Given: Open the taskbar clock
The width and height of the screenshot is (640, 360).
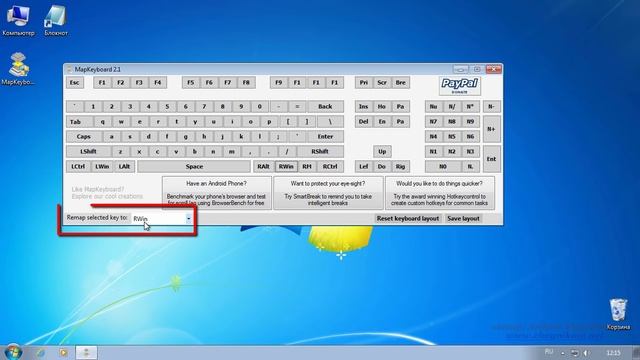Looking at the screenshot, I should (x=613, y=353).
